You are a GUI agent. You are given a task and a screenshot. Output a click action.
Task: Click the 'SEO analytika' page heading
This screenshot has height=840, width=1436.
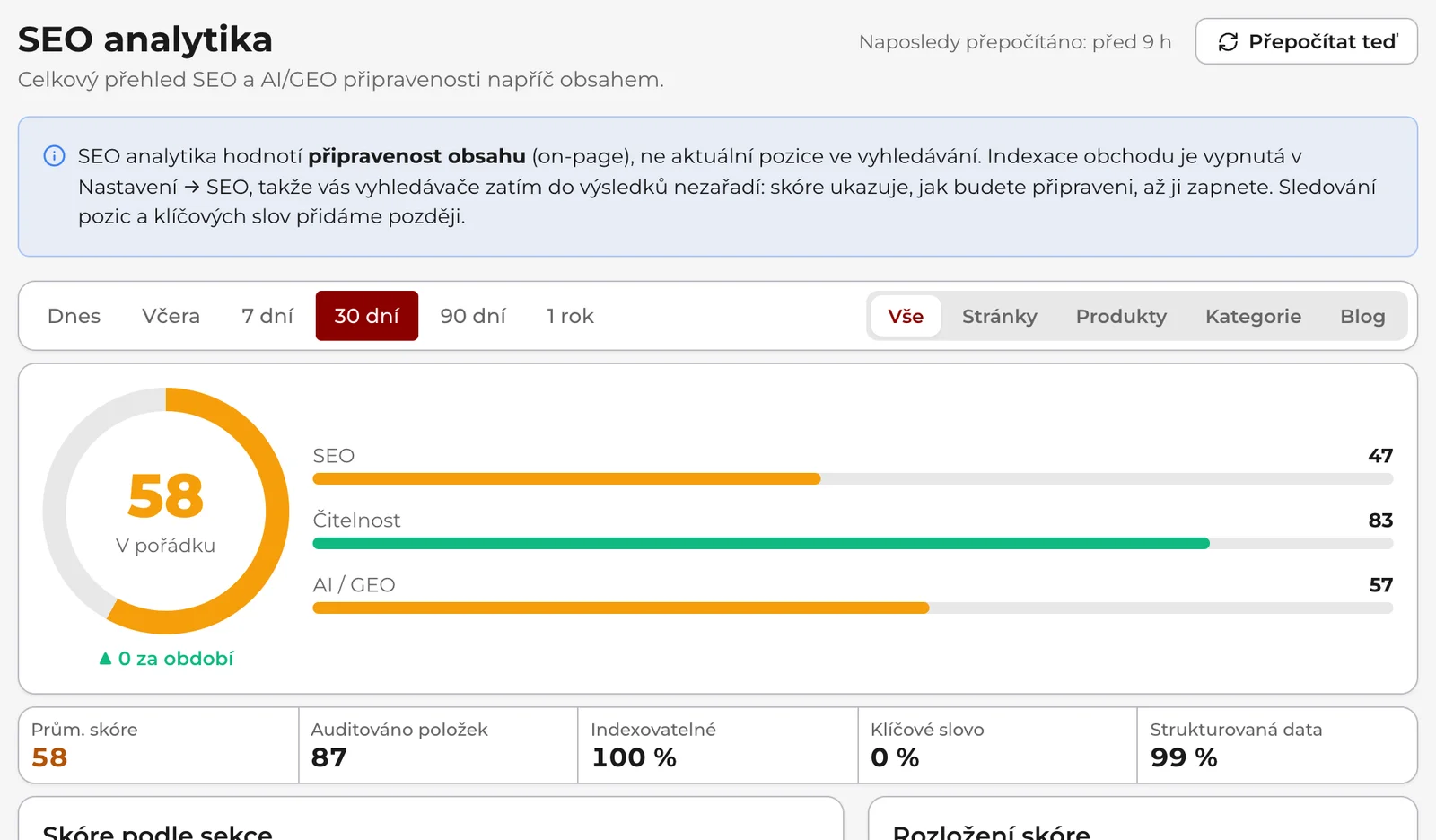tap(145, 39)
